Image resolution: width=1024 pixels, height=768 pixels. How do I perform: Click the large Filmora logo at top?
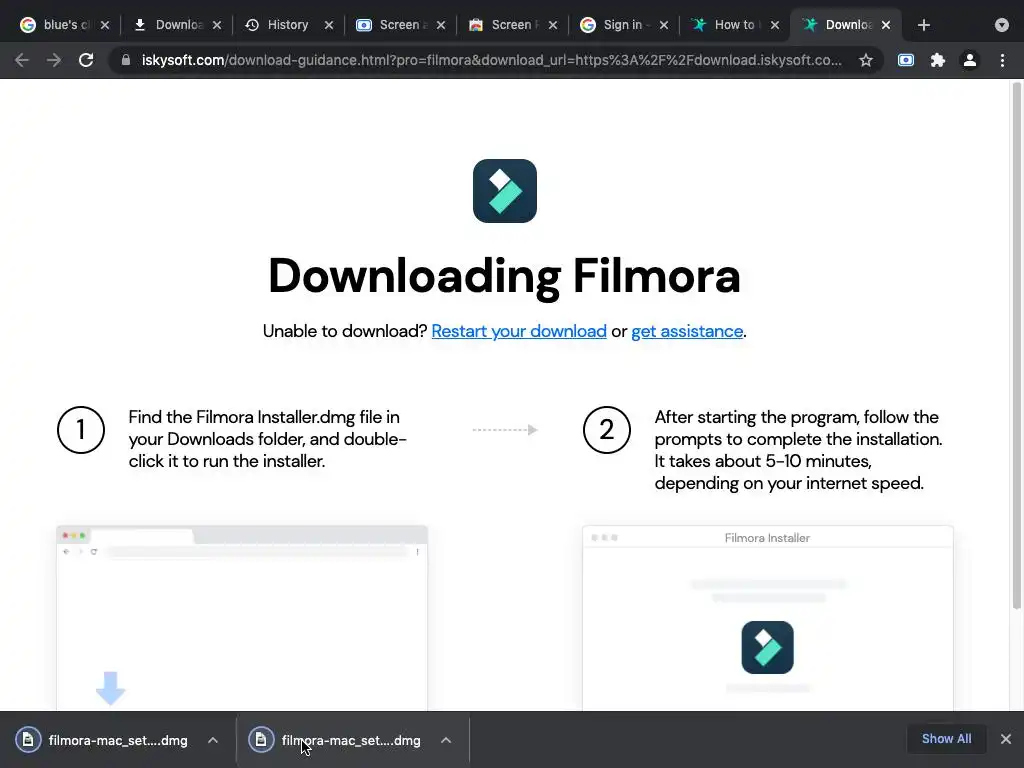[x=505, y=191]
